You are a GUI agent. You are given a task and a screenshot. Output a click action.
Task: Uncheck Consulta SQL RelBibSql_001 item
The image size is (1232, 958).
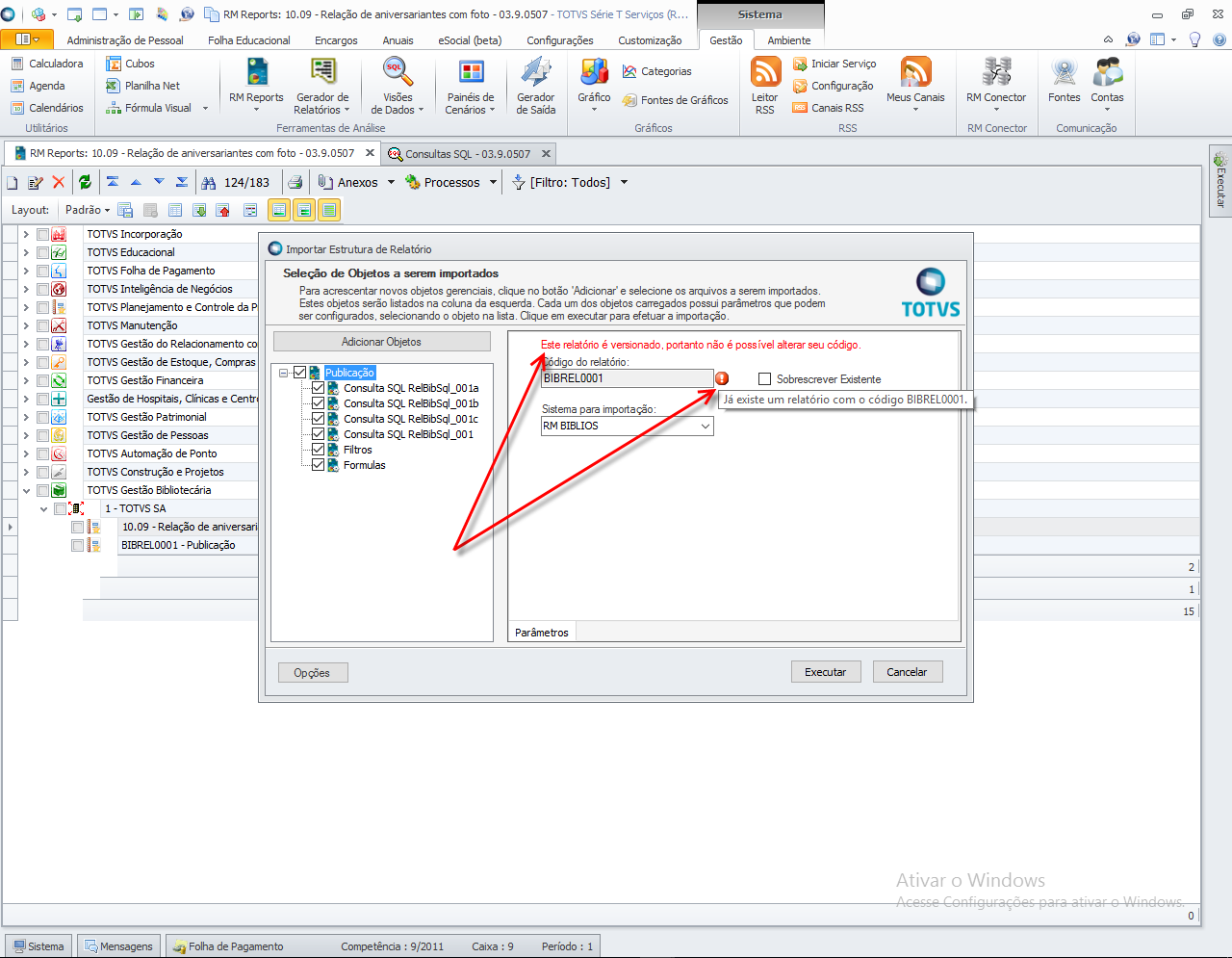[x=318, y=434]
